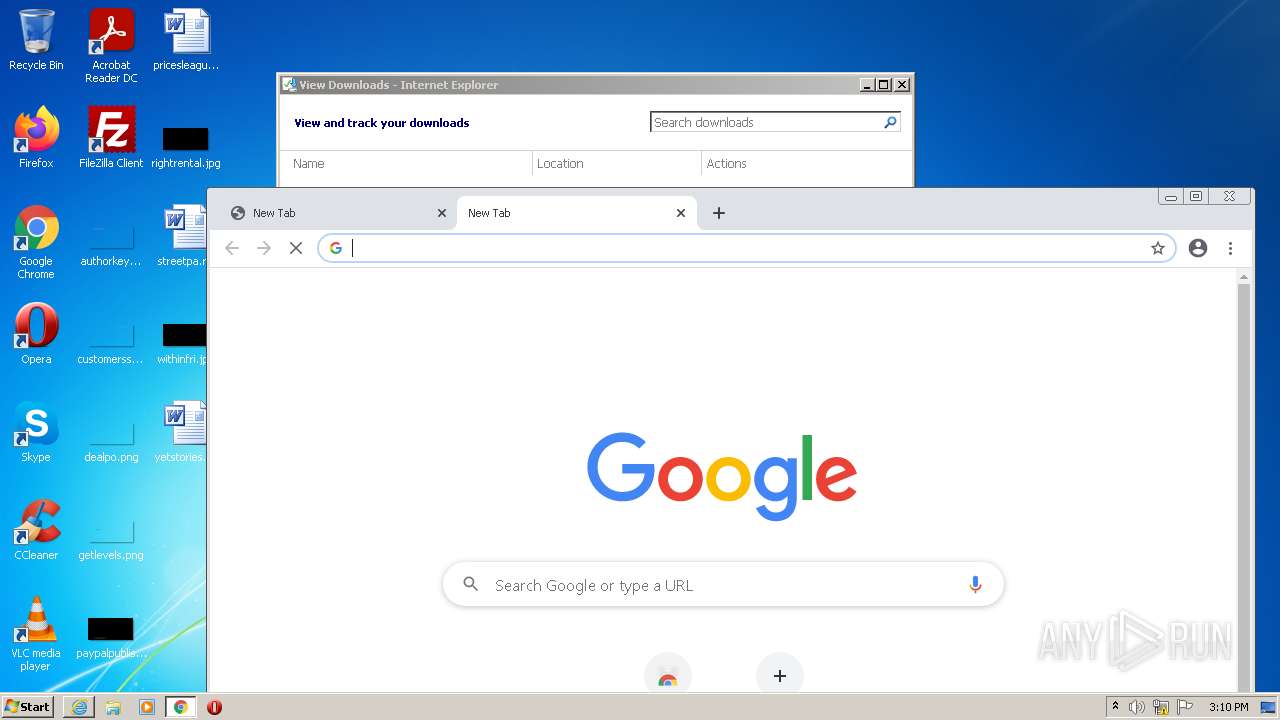
Task: Click the Chrome address bar
Action: (746, 248)
